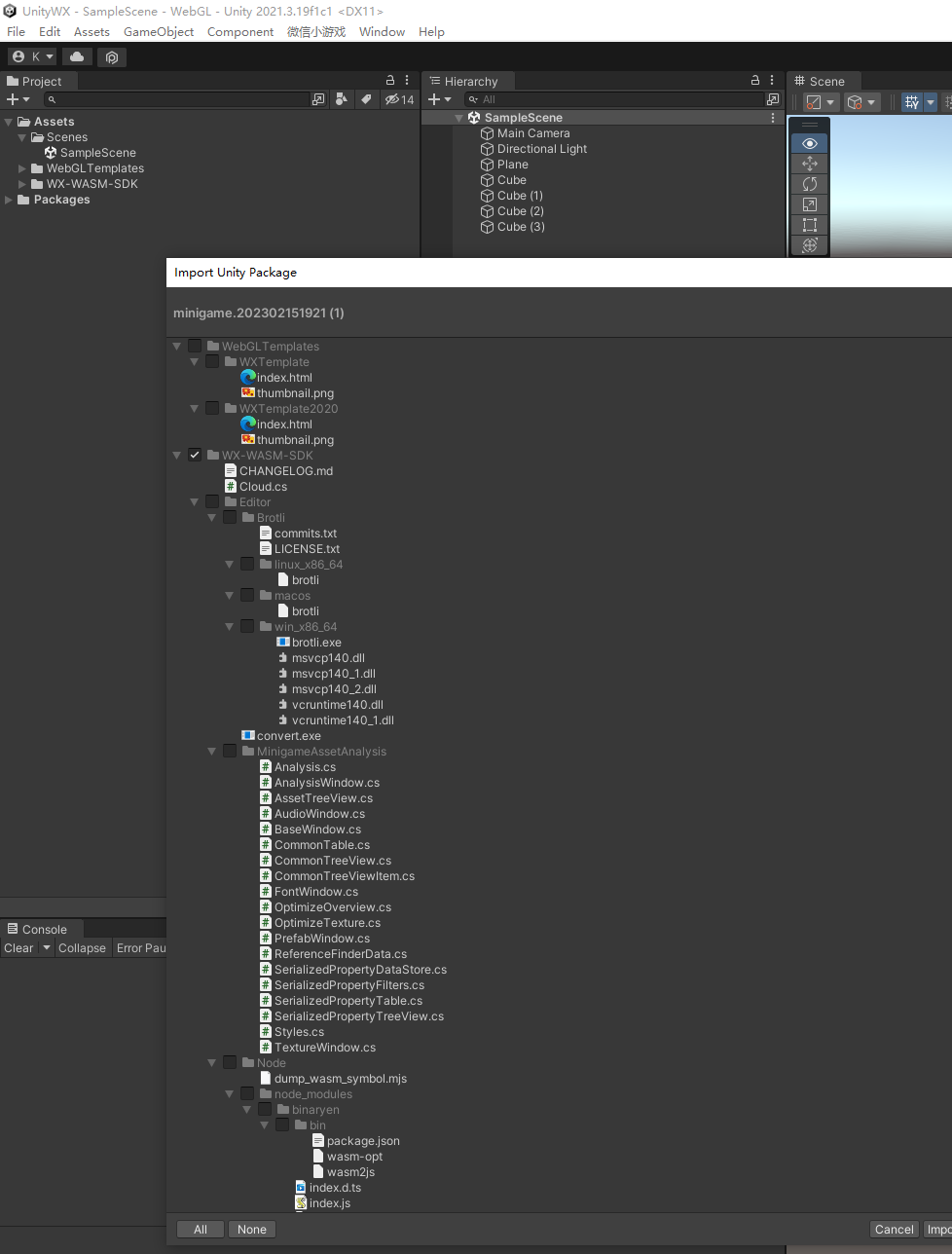Select the Move tool in Scene

click(810, 164)
